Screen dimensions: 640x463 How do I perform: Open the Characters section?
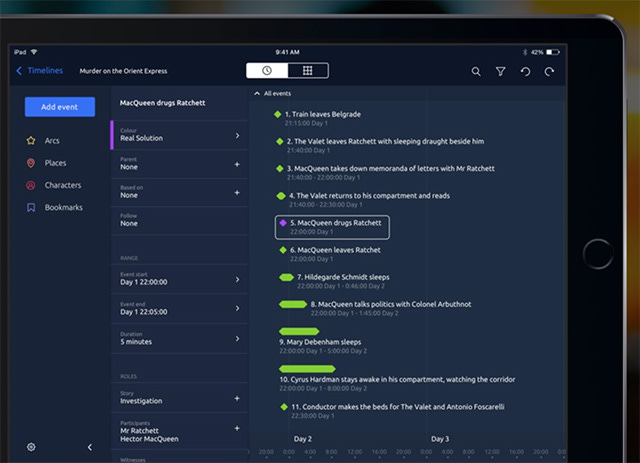tap(62, 185)
